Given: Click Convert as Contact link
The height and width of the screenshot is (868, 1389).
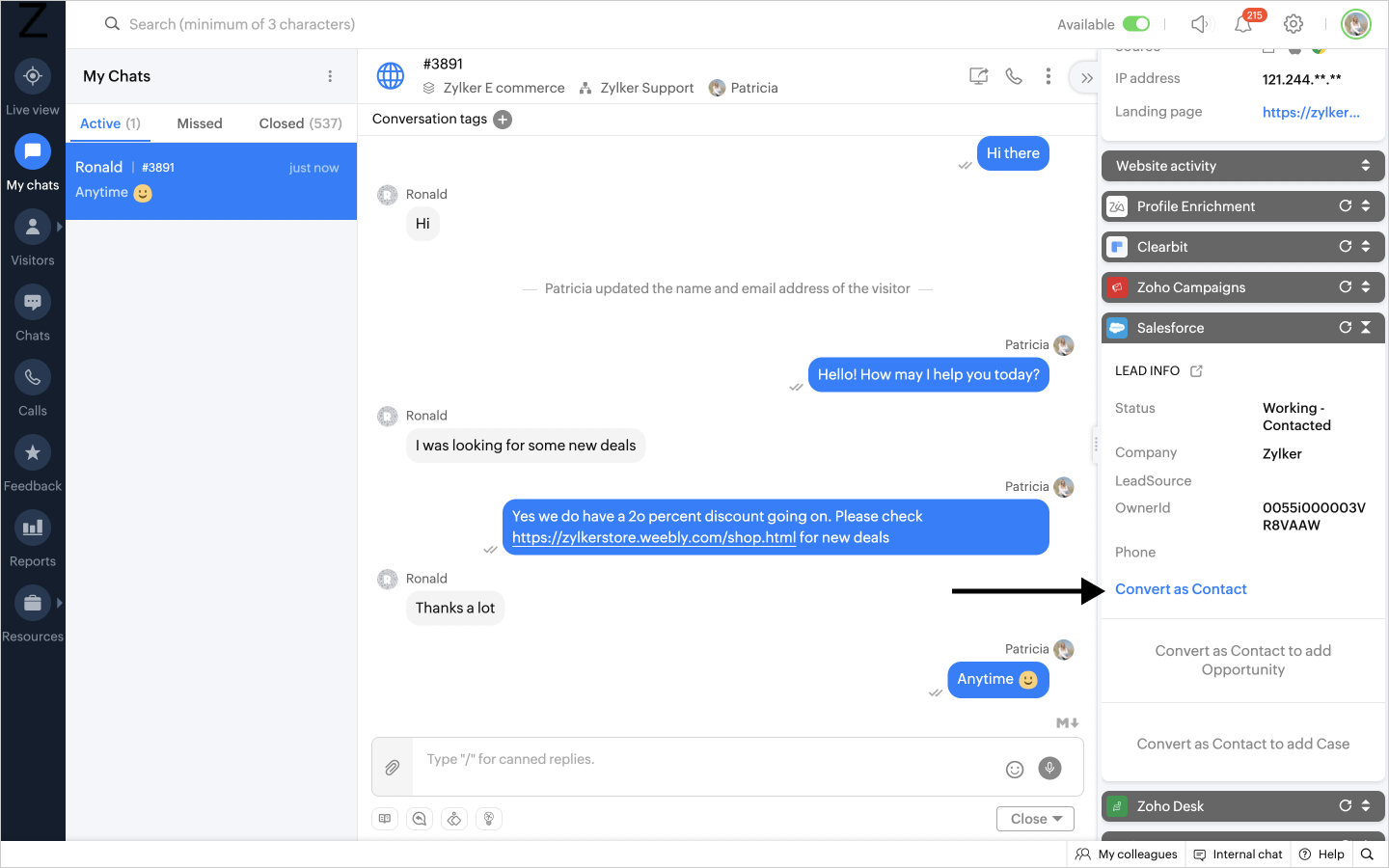Looking at the screenshot, I should point(1181,589).
